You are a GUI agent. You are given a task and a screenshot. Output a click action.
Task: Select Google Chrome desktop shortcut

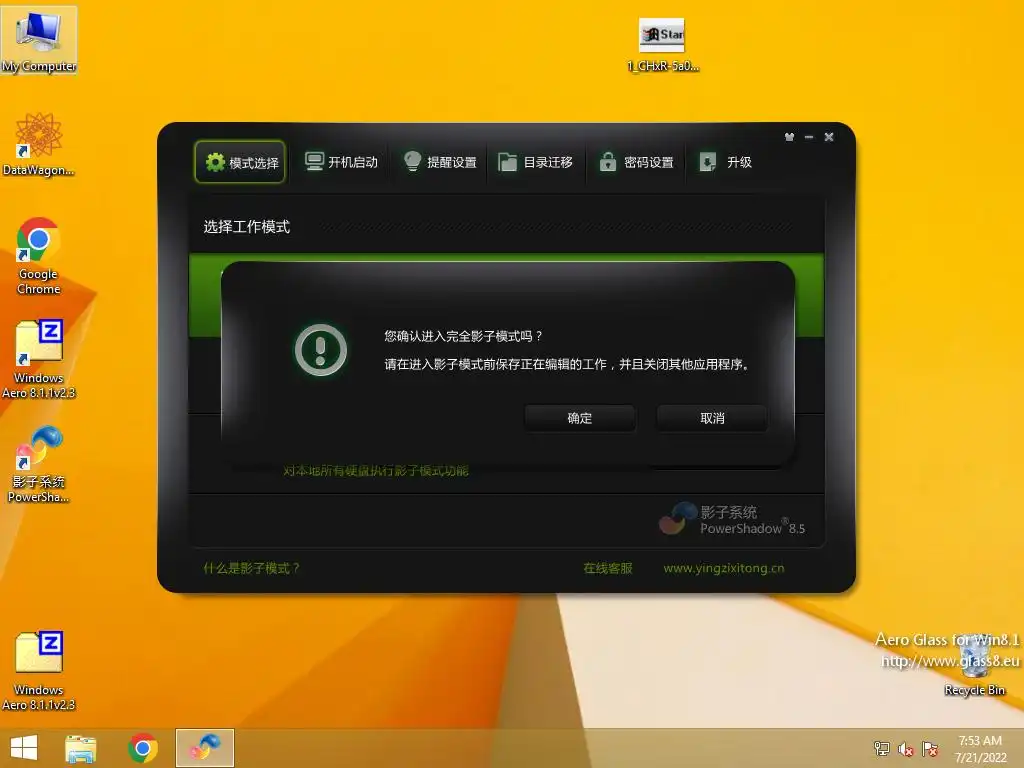(39, 256)
